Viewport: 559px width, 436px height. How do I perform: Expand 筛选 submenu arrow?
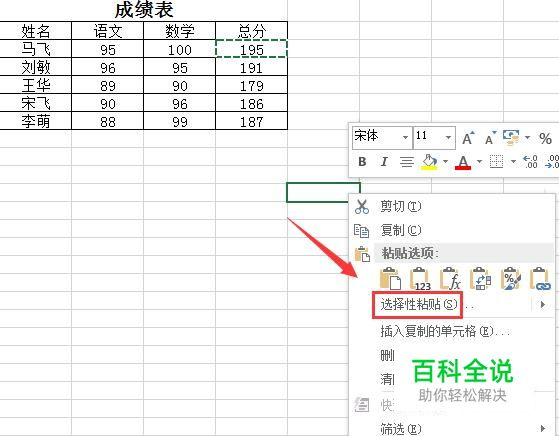tap(543, 428)
